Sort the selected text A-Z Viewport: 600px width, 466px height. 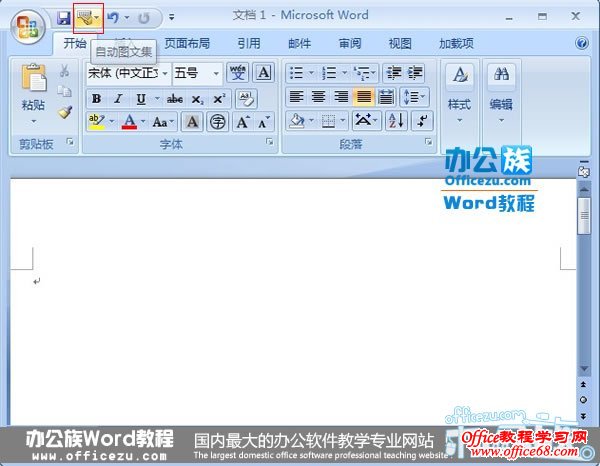pyautogui.click(x=396, y=121)
